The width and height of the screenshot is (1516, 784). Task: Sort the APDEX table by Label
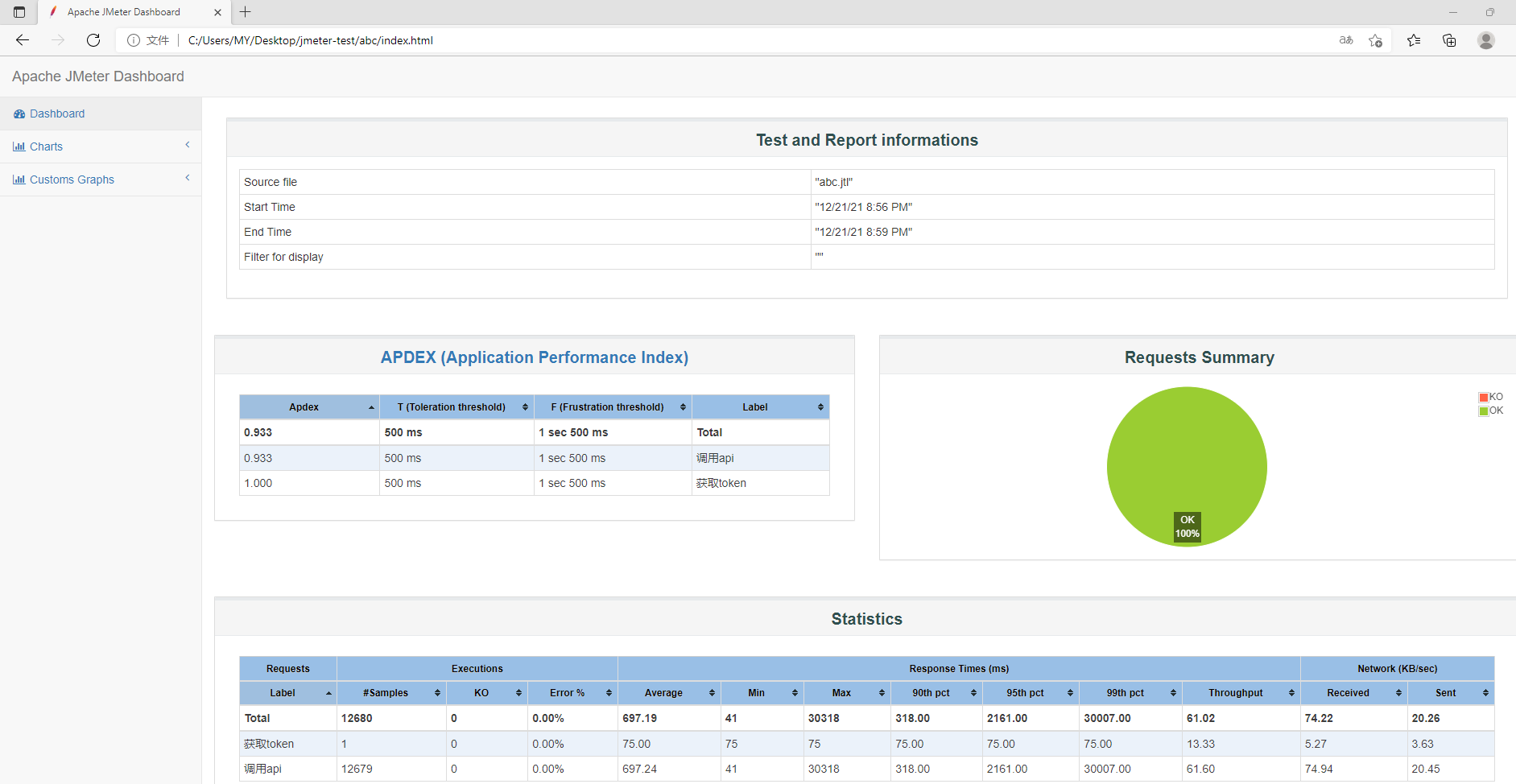click(760, 407)
